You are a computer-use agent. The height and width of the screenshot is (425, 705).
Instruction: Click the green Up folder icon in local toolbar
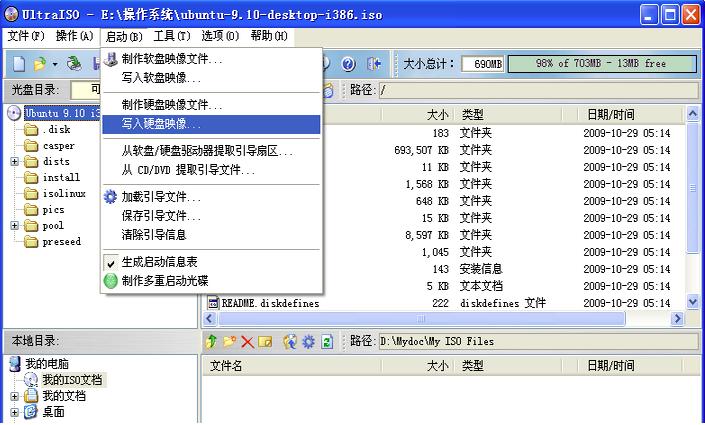pos(211,342)
